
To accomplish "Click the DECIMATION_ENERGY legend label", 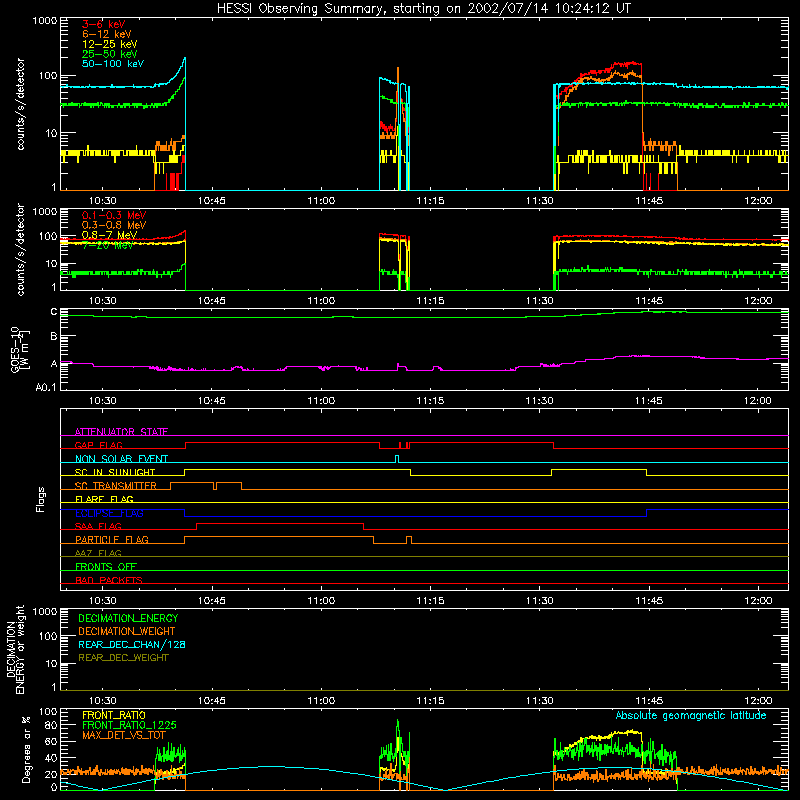I will [128, 618].
